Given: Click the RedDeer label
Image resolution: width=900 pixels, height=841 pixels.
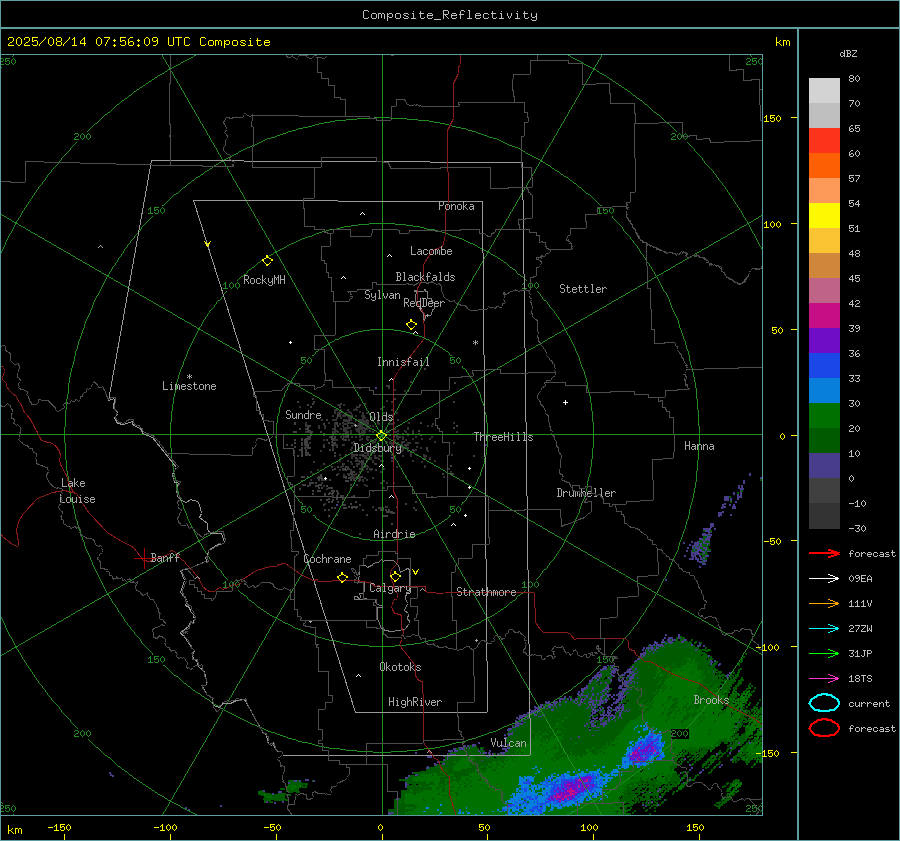Looking at the screenshot, I should pos(424,303).
